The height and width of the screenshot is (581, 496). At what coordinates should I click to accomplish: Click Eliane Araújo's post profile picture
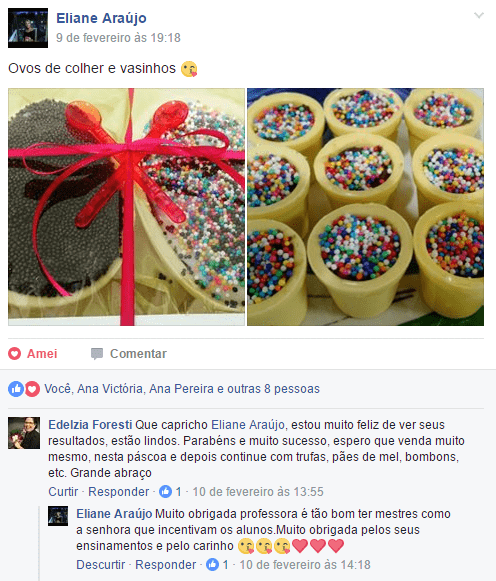[x=28, y=28]
